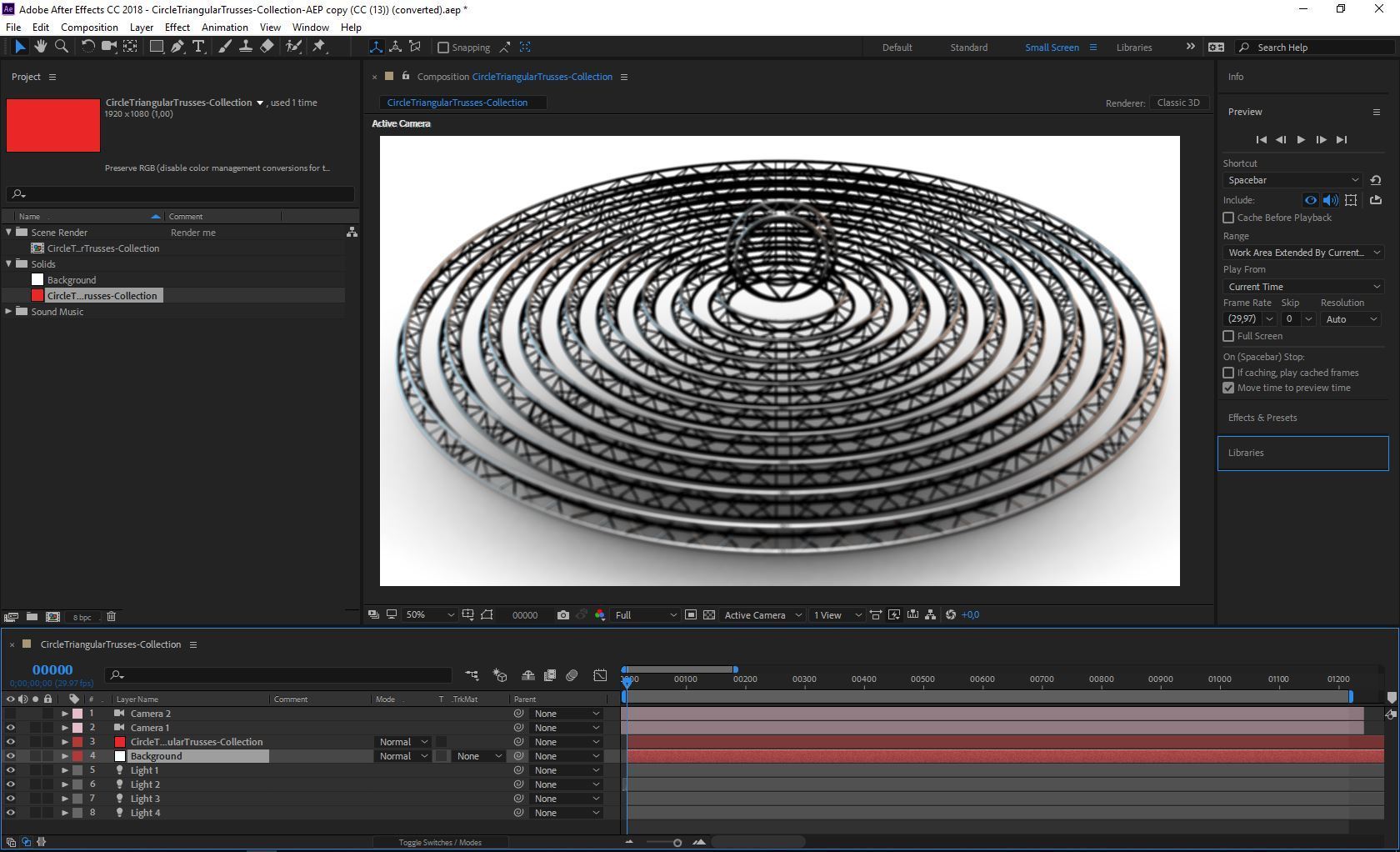Select the Puppet Pin tool
The height and width of the screenshot is (852, 1400).
pyautogui.click(x=319, y=47)
